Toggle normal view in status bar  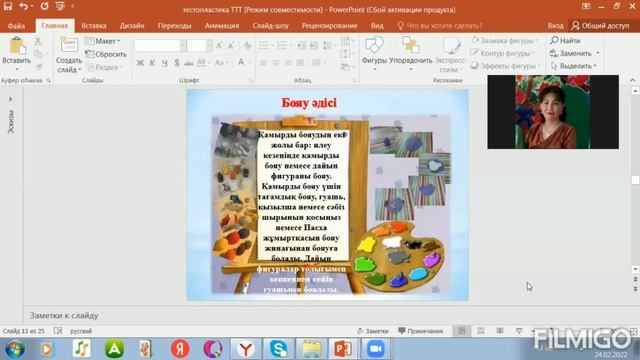coord(462,331)
